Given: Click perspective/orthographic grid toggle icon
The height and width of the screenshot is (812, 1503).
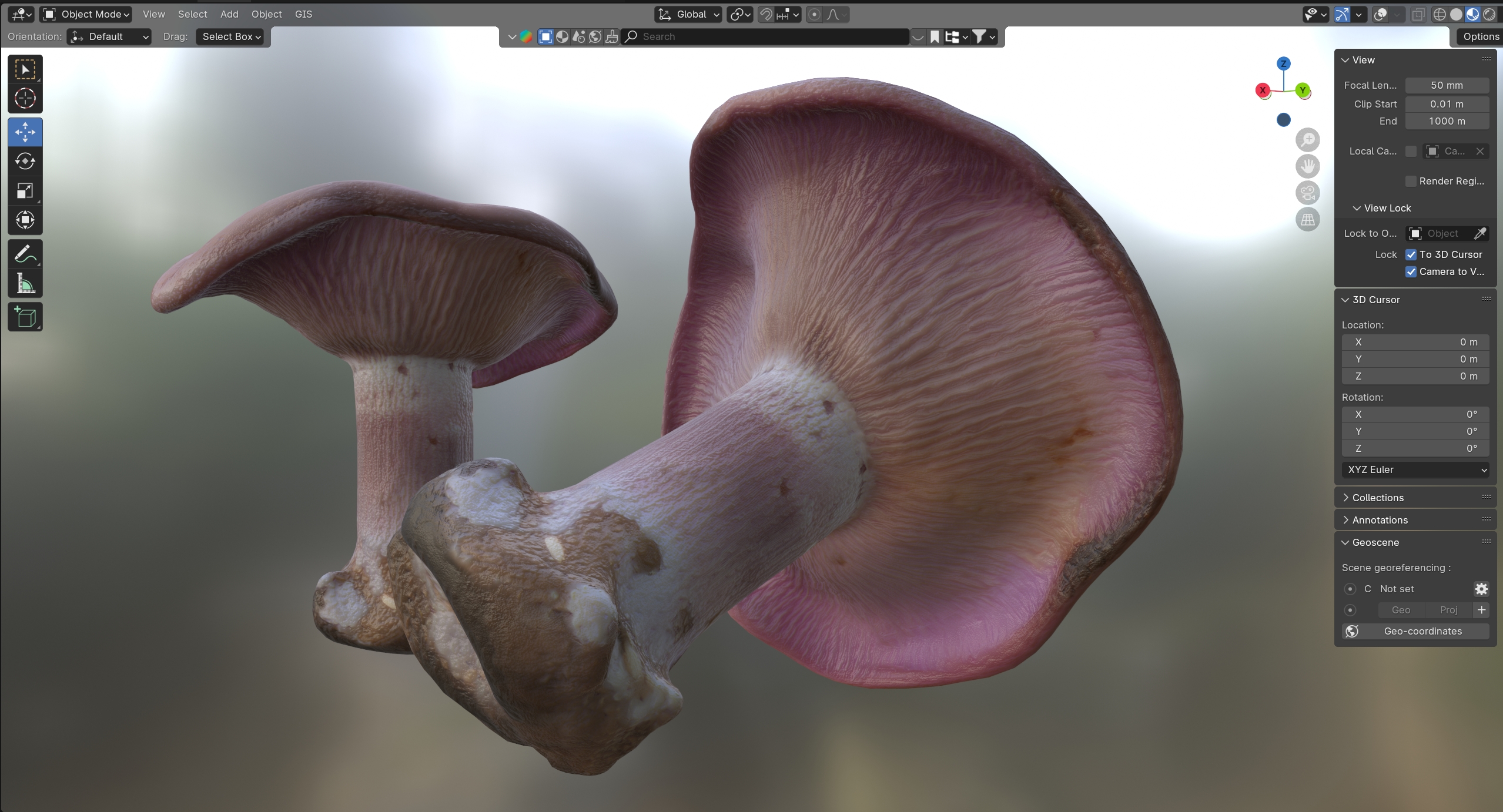Looking at the screenshot, I should point(1307,219).
